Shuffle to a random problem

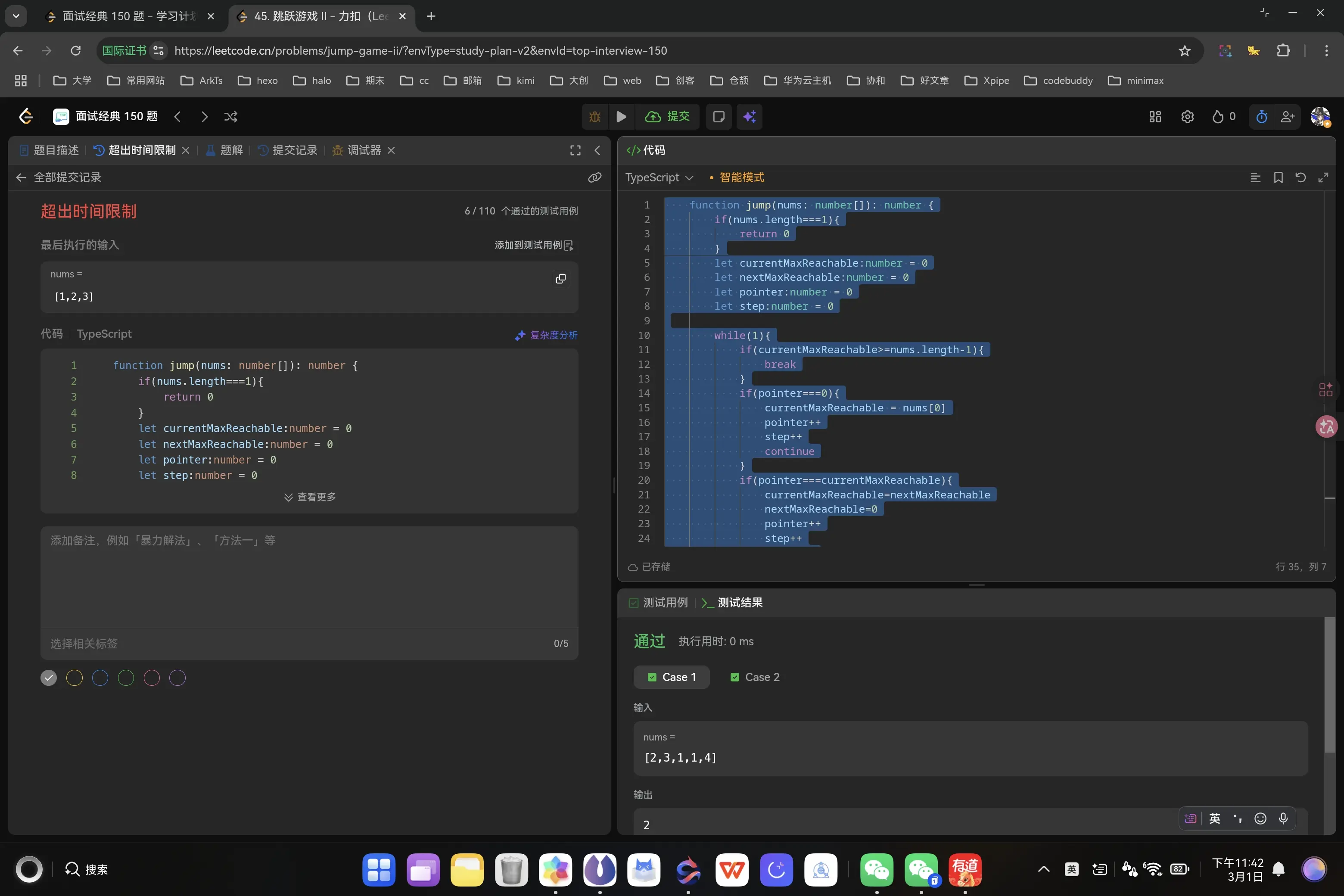coord(231,117)
